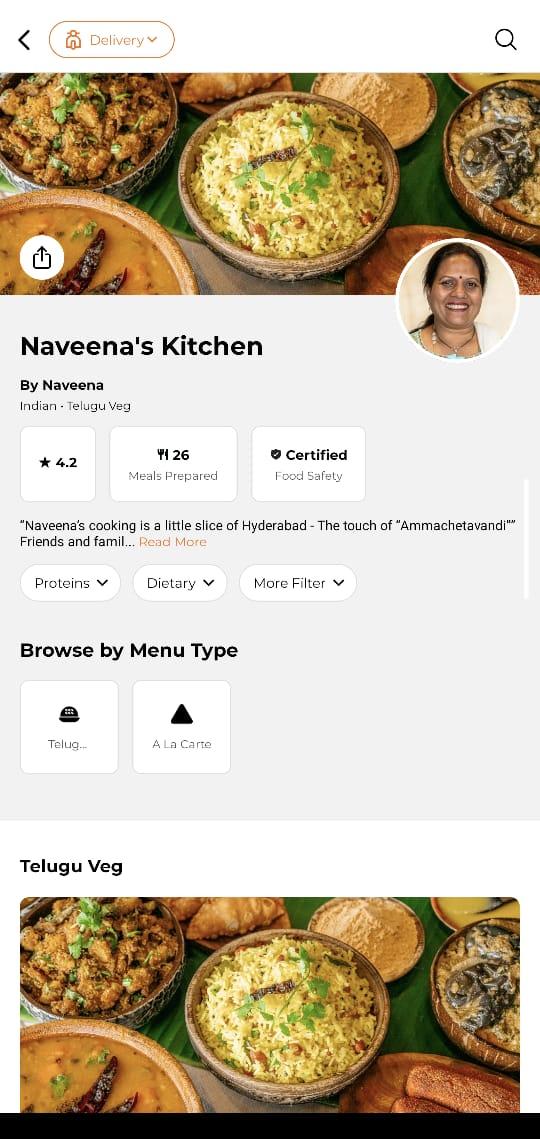Tap the share icon on banner
540x1139 pixels.
pos(42,258)
